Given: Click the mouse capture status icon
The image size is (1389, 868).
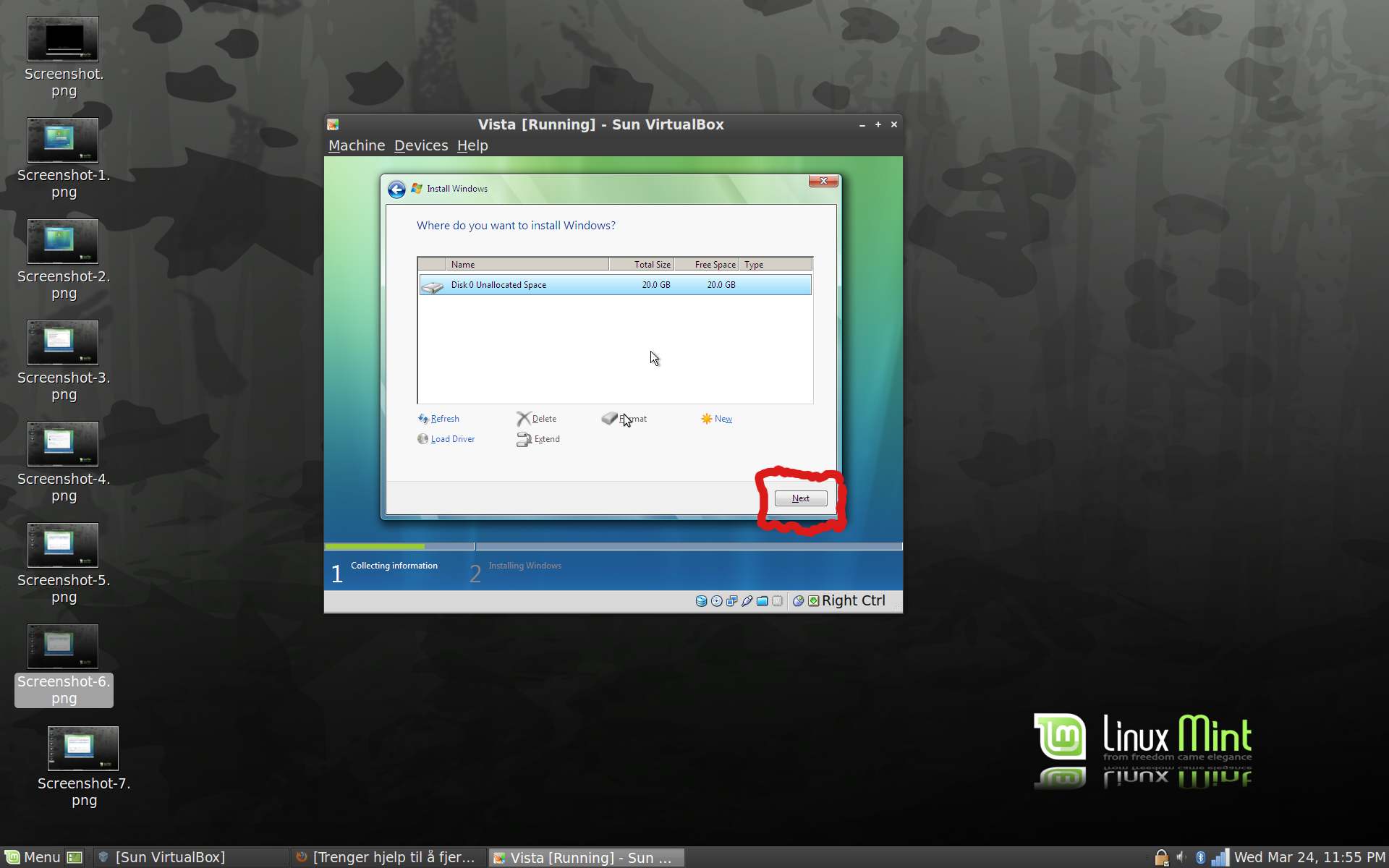Looking at the screenshot, I should pos(798,601).
